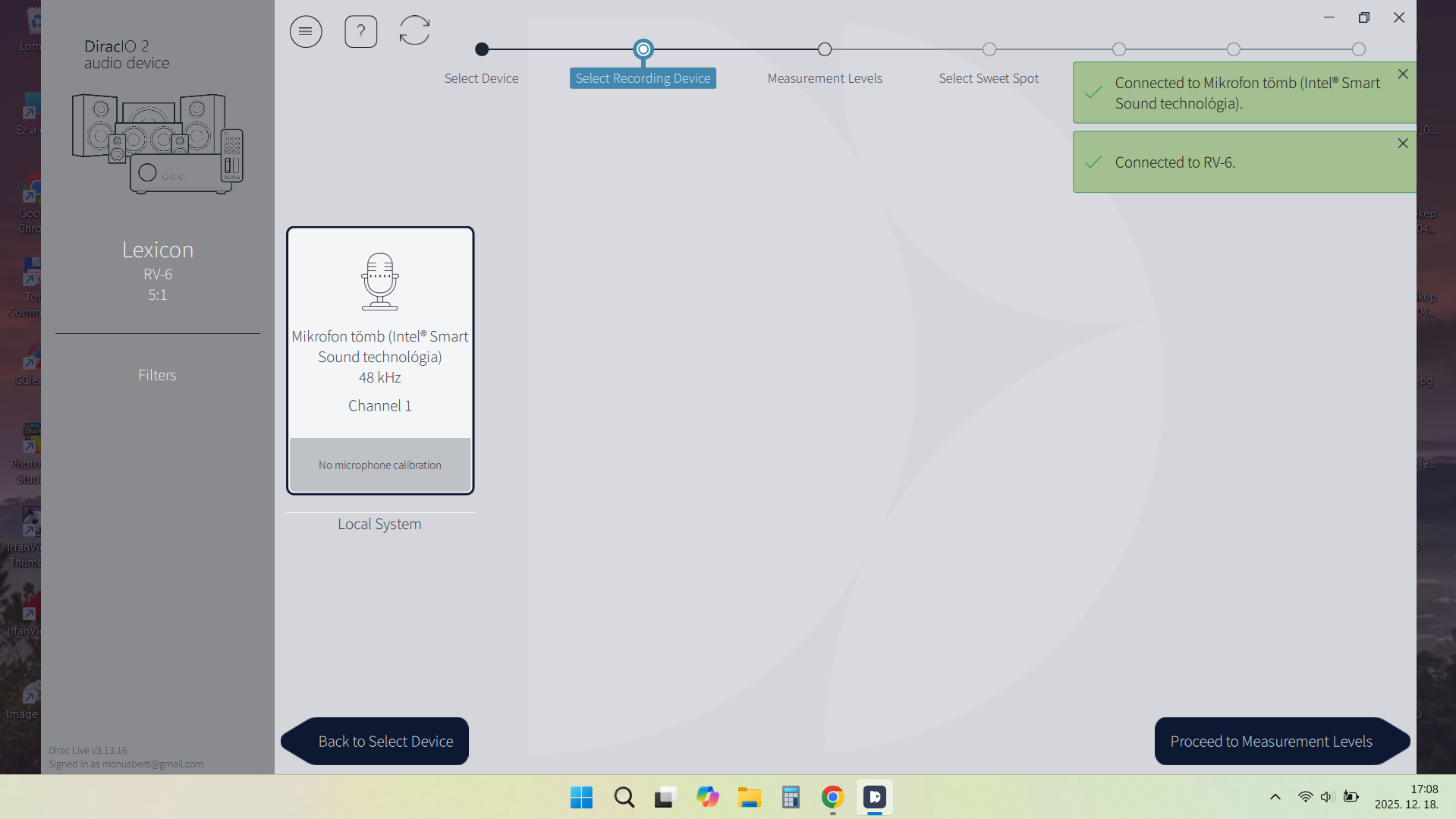This screenshot has width=1456, height=819.
Task: Click the Lexicon audio device illustration
Action: click(x=158, y=144)
